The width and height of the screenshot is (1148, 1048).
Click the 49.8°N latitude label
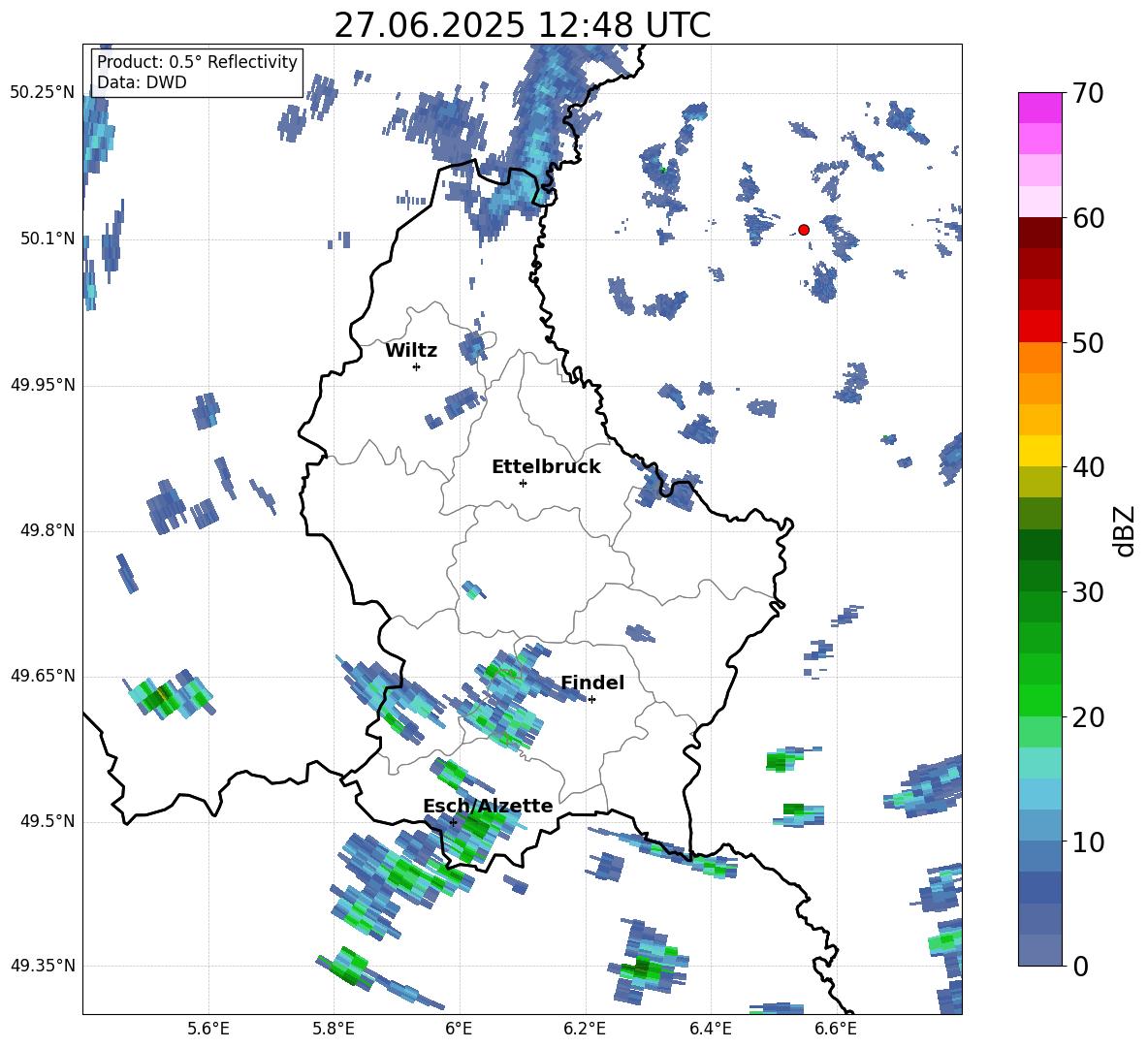tap(48, 530)
